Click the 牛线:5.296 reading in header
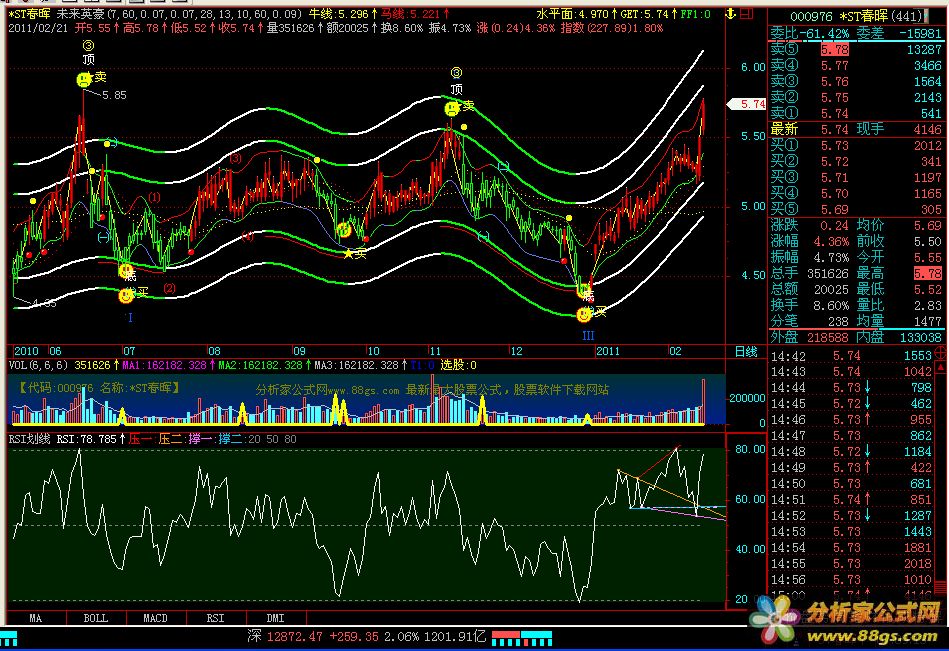Image resolution: width=949 pixels, height=651 pixels. coord(339,13)
